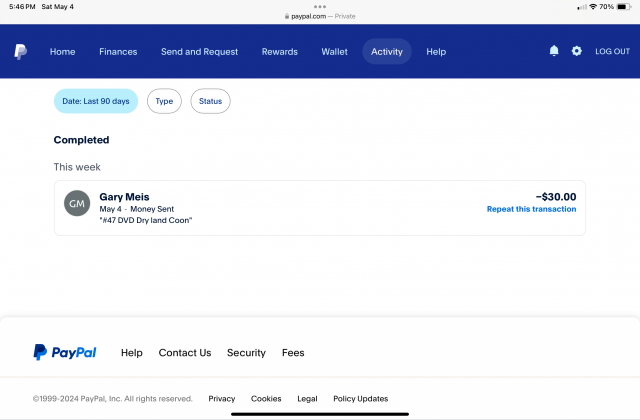Image resolution: width=640 pixels, height=420 pixels.
Task: Select Send and Request
Action: pos(199,51)
